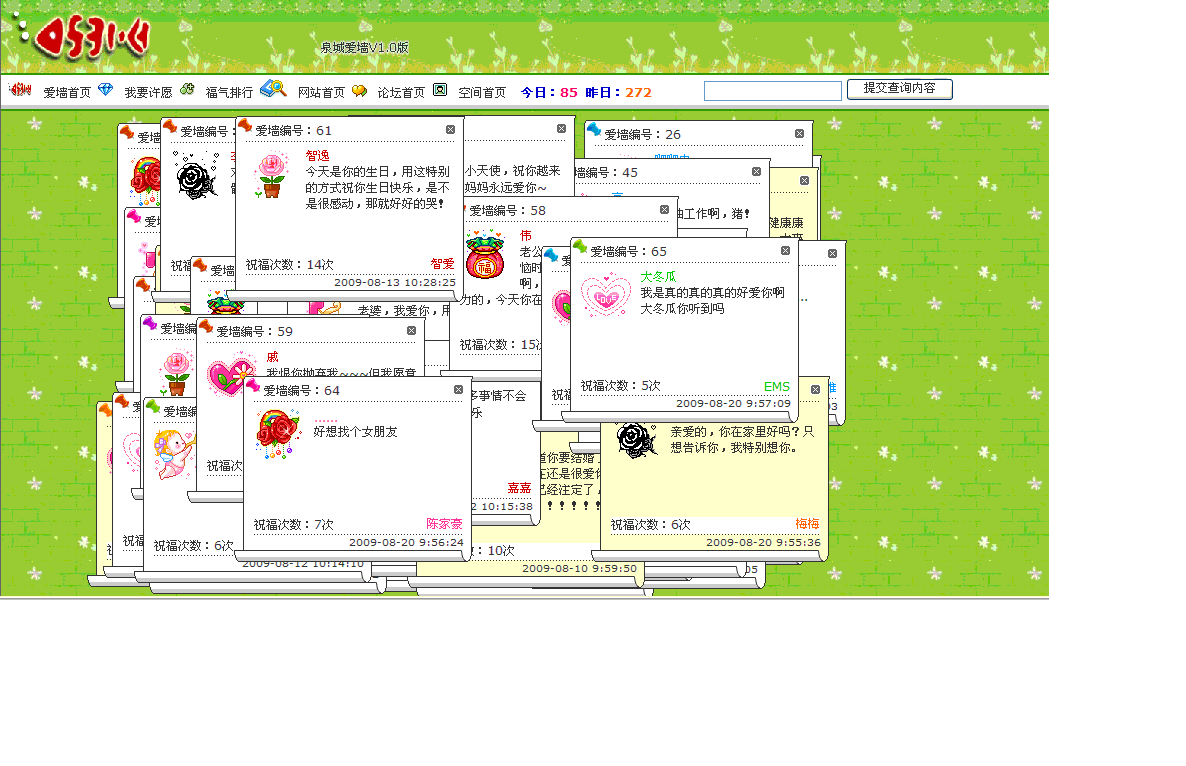This screenshot has height=766, width=1186.
Task: Click the pink love heart image in note 65
Action: 605,294
